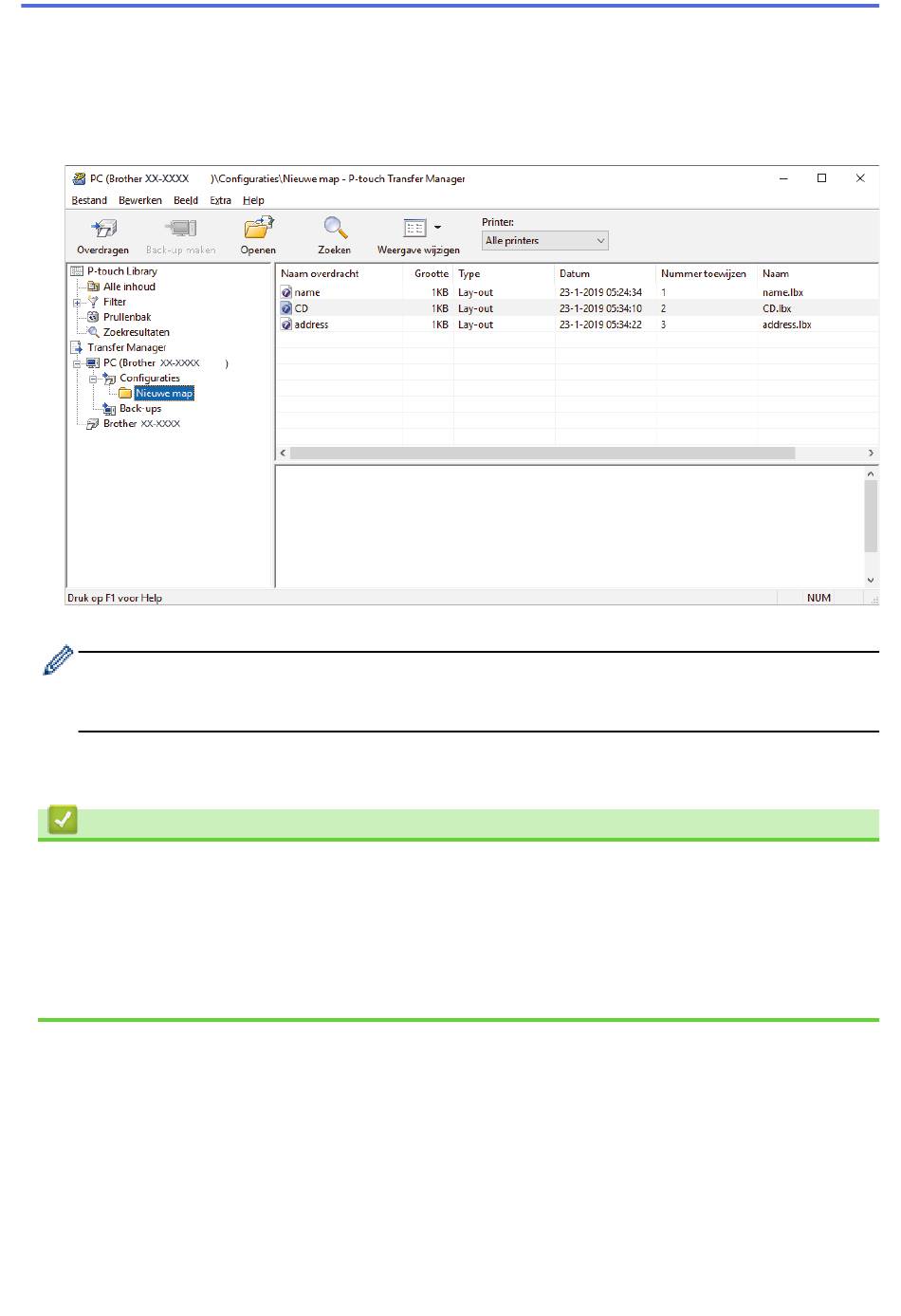Select the Nieuwe map folder
The image size is (901, 1316).
[164, 393]
